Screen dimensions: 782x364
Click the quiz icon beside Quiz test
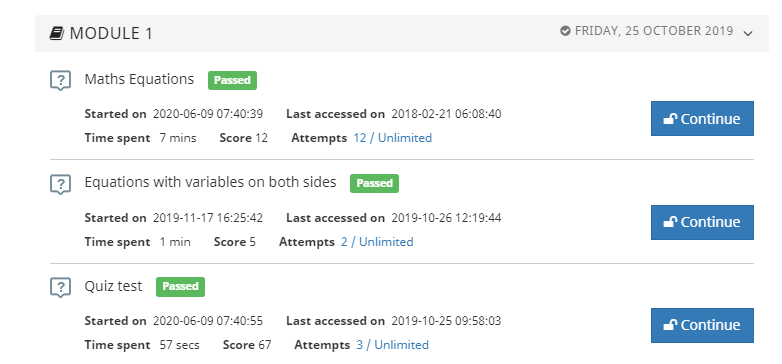tap(60, 288)
